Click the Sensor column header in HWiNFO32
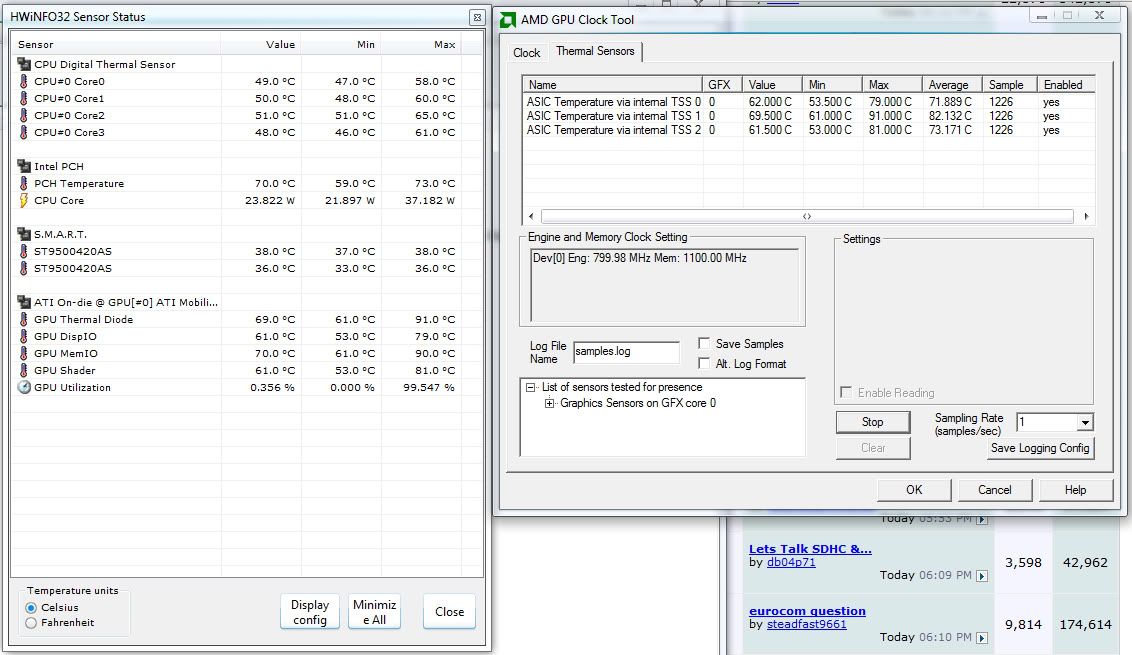1132x655 pixels. (x=117, y=44)
